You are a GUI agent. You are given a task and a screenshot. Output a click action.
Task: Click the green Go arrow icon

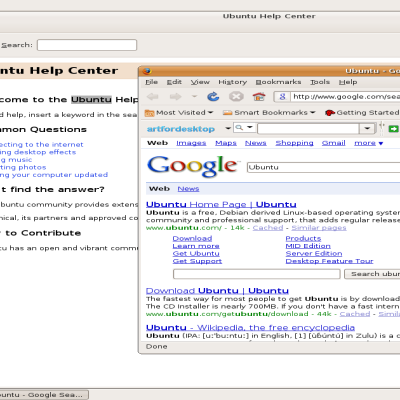(x=394, y=129)
